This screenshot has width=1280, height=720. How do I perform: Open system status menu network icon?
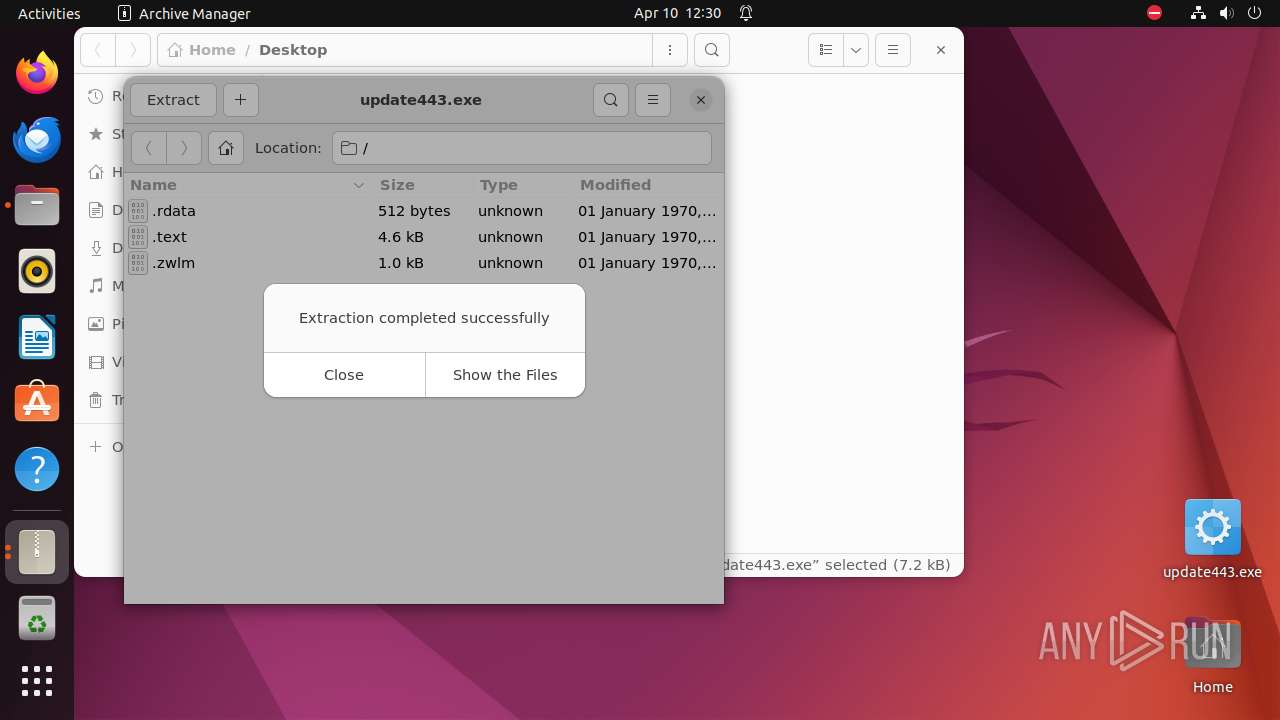tap(1198, 13)
